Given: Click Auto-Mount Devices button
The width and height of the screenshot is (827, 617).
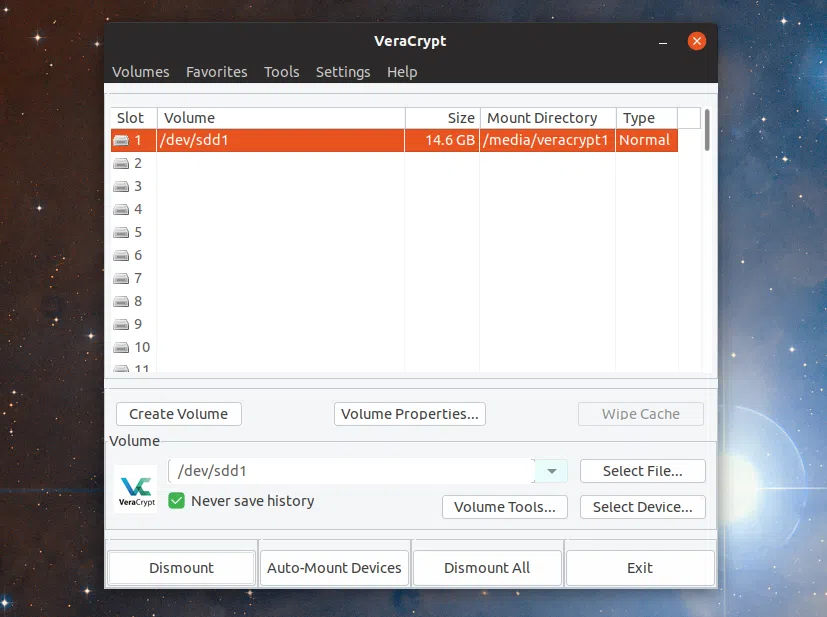Looking at the screenshot, I should click(x=334, y=568).
